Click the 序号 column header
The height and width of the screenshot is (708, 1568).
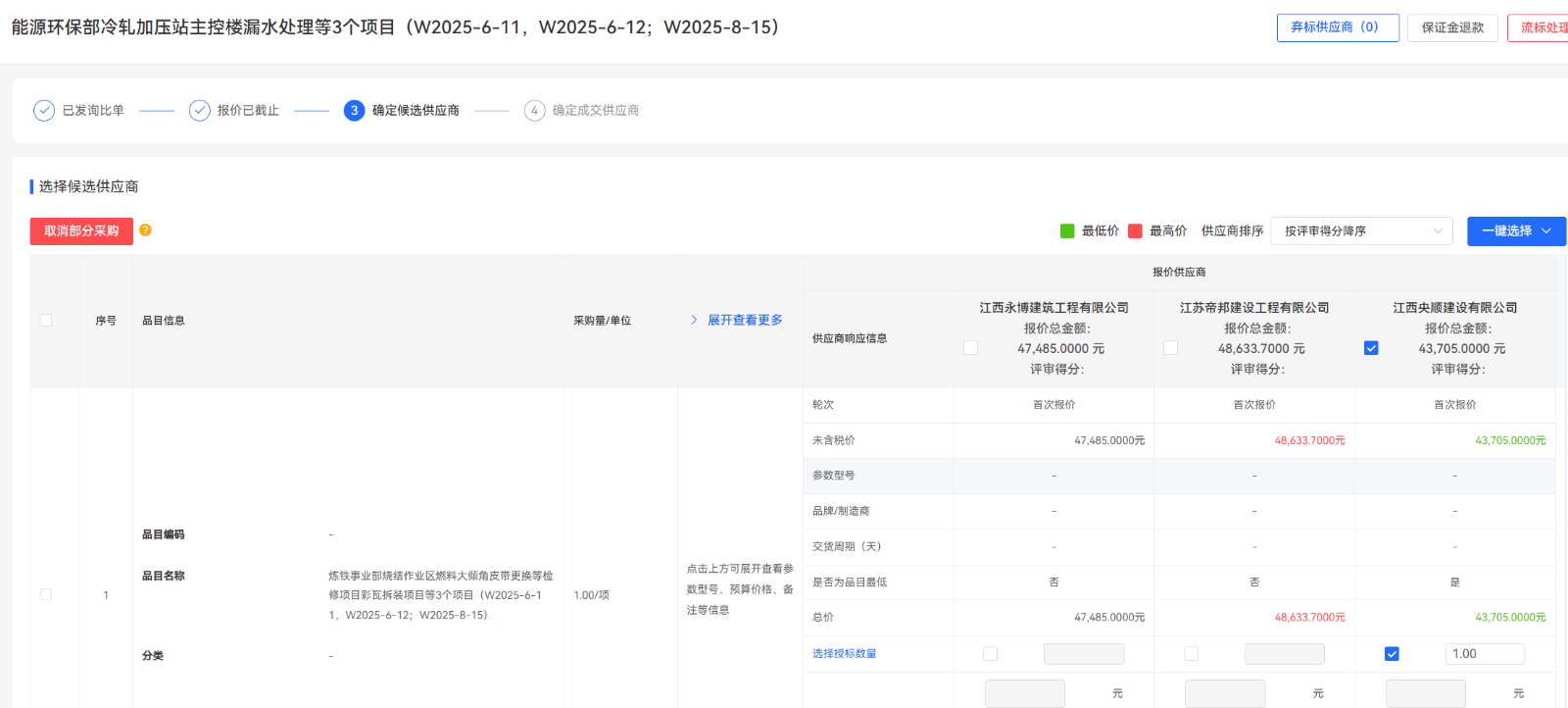coord(106,321)
